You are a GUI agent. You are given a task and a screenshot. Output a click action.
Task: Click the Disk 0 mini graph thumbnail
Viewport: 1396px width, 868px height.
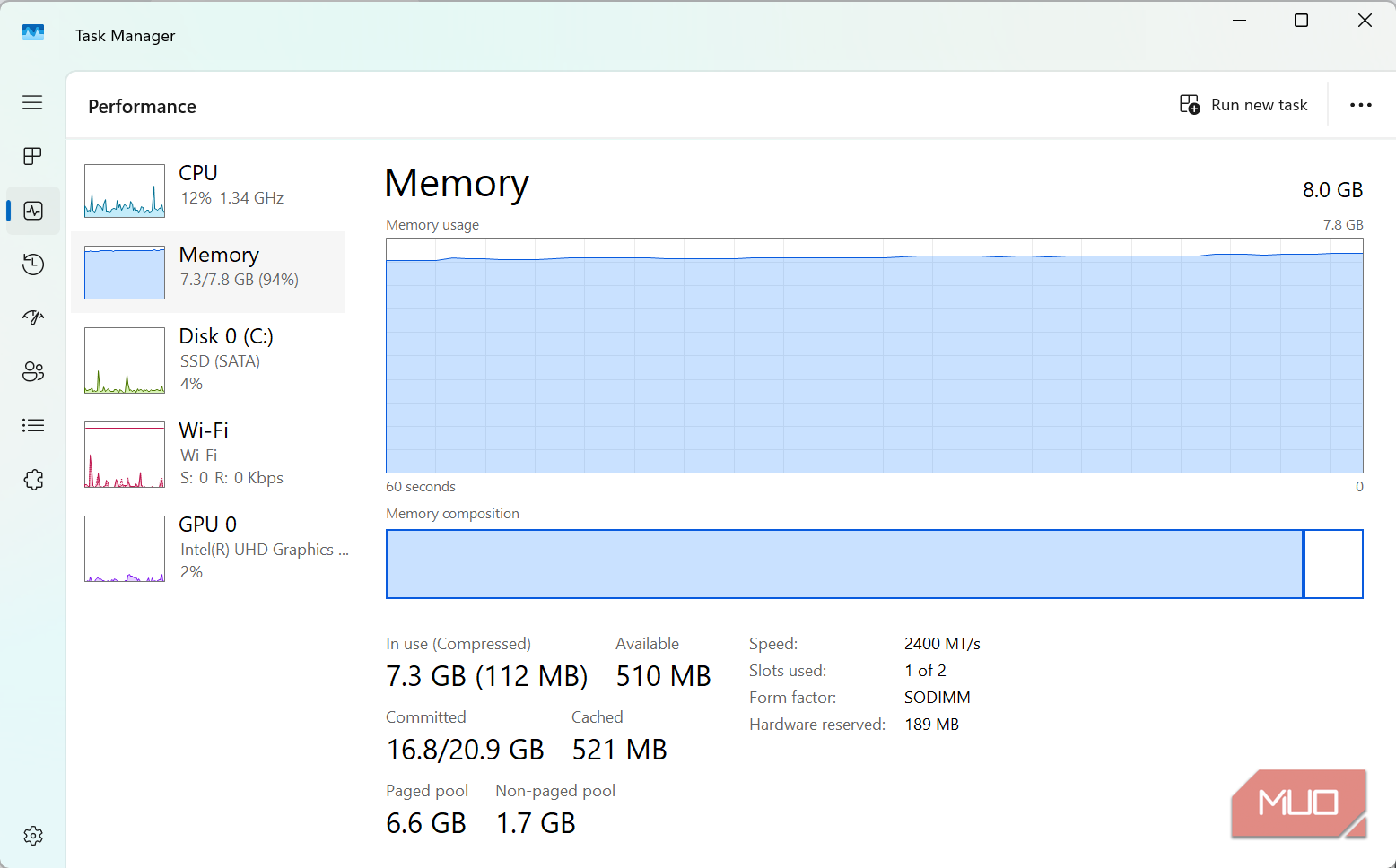point(125,360)
